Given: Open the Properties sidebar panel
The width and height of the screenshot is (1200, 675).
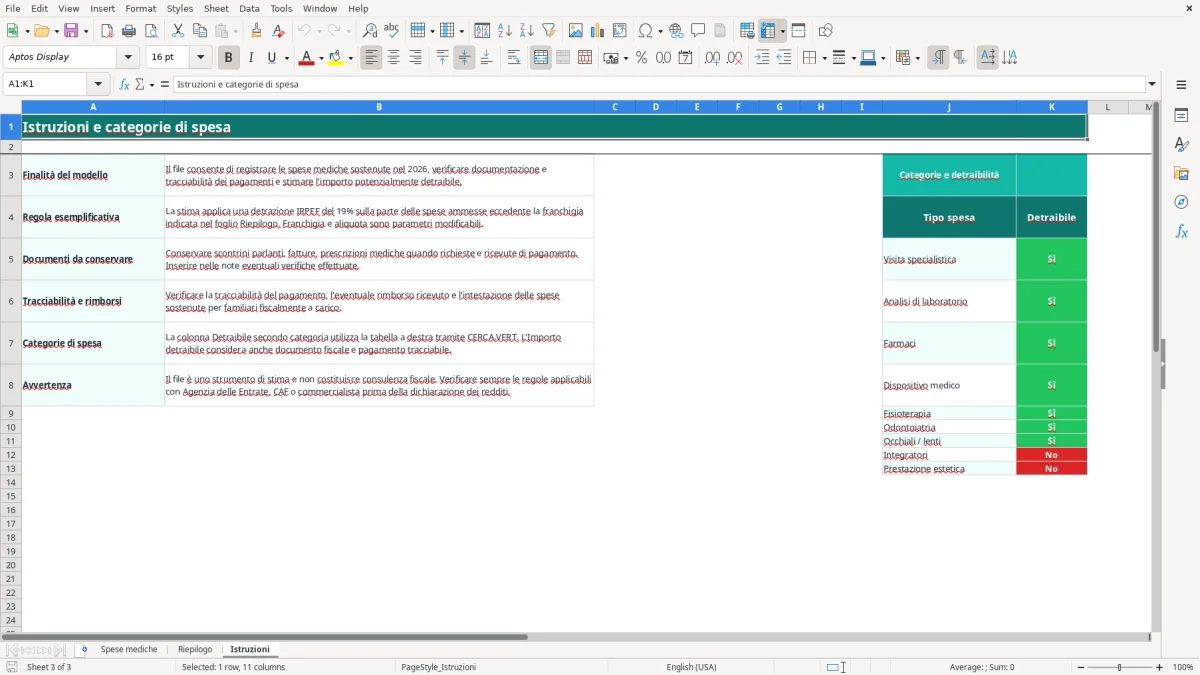Looking at the screenshot, I should [x=1181, y=116].
